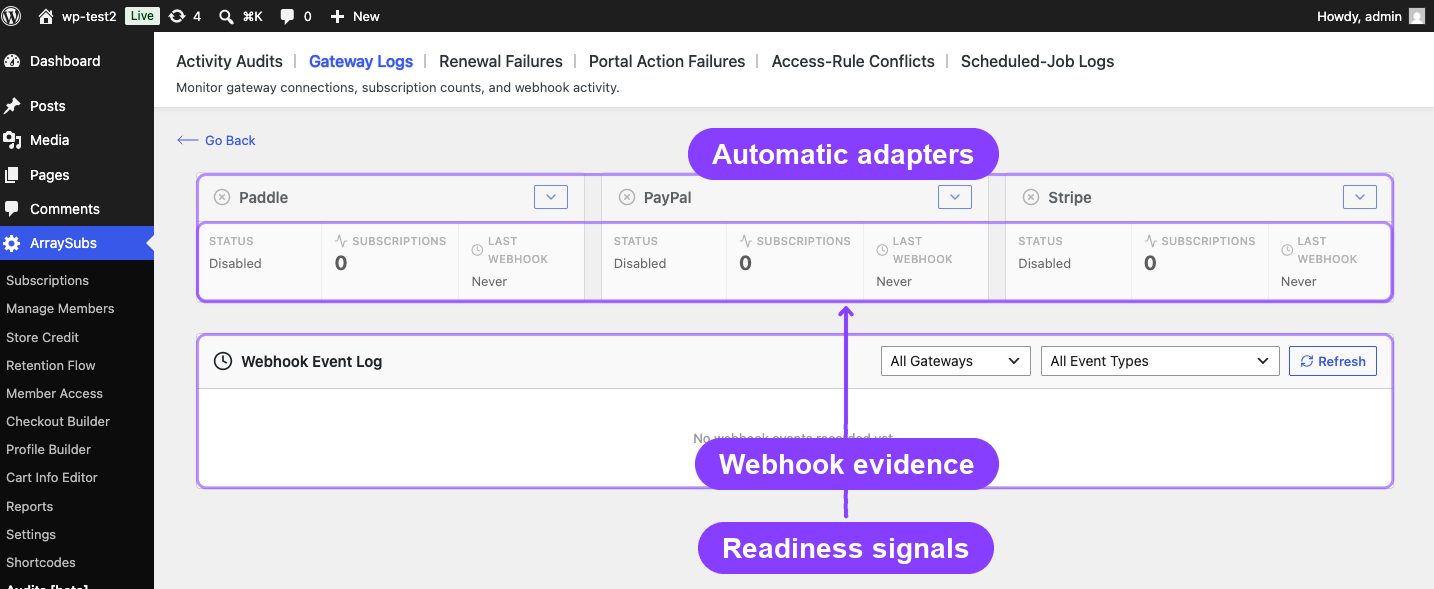Open the All Event Types dropdown
Viewport: 1434px width, 589px height.
(1160, 361)
